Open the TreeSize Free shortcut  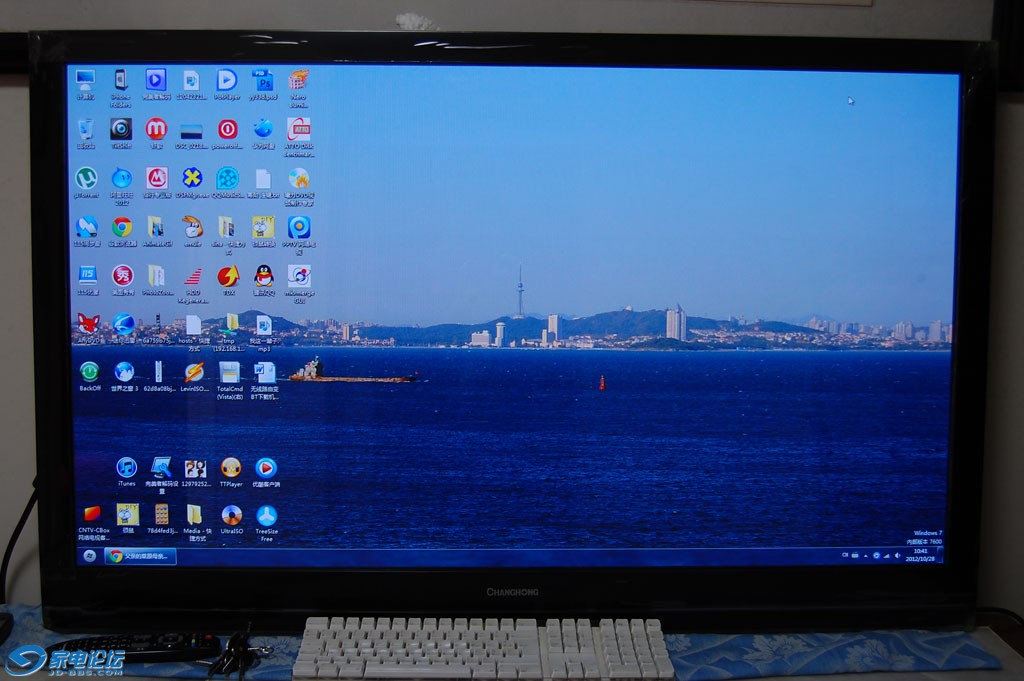click(x=266, y=516)
